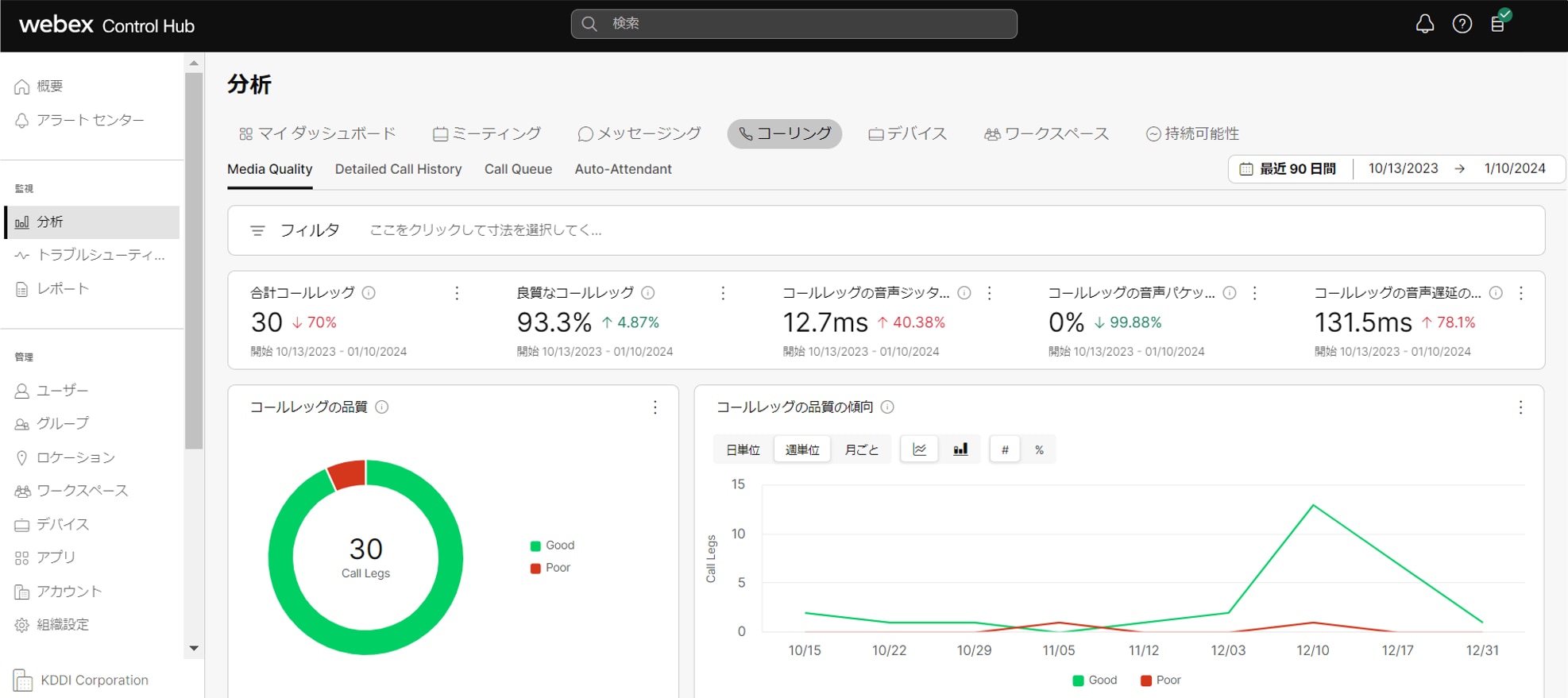Open レポート from the sidebar
The height and width of the screenshot is (698, 1568).
63,289
